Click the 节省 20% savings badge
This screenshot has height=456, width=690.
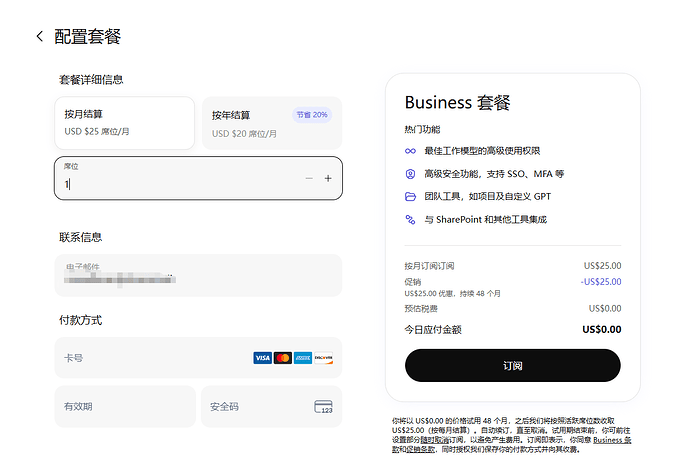[312, 115]
